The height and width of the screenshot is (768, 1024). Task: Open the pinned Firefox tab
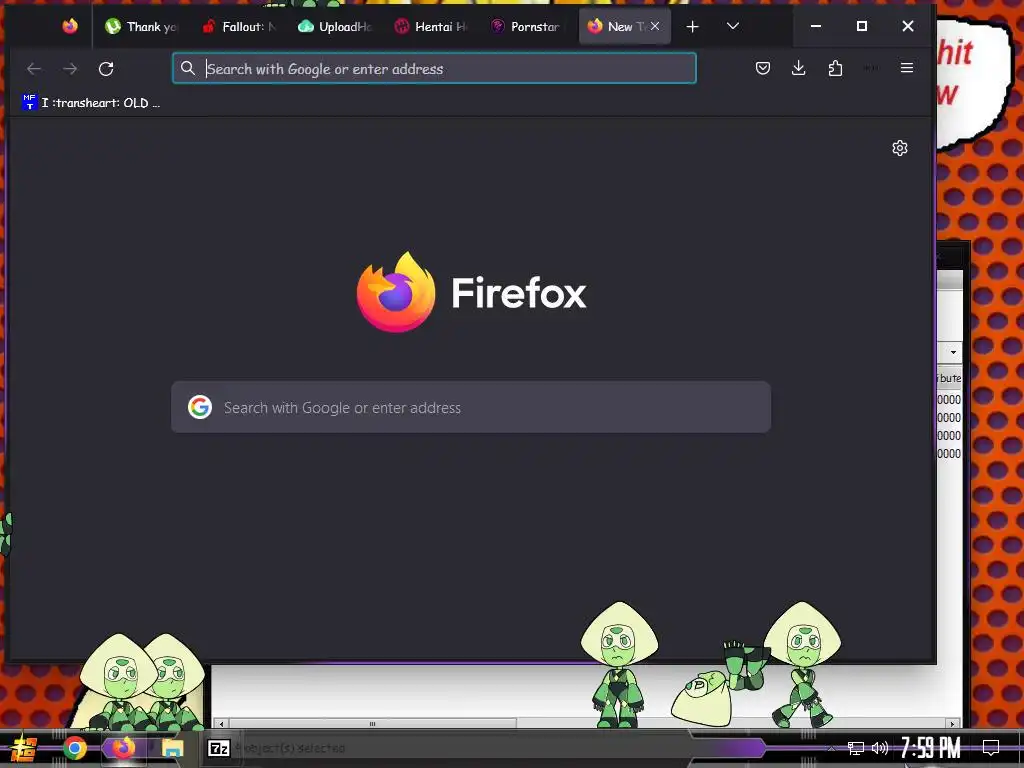tap(70, 26)
